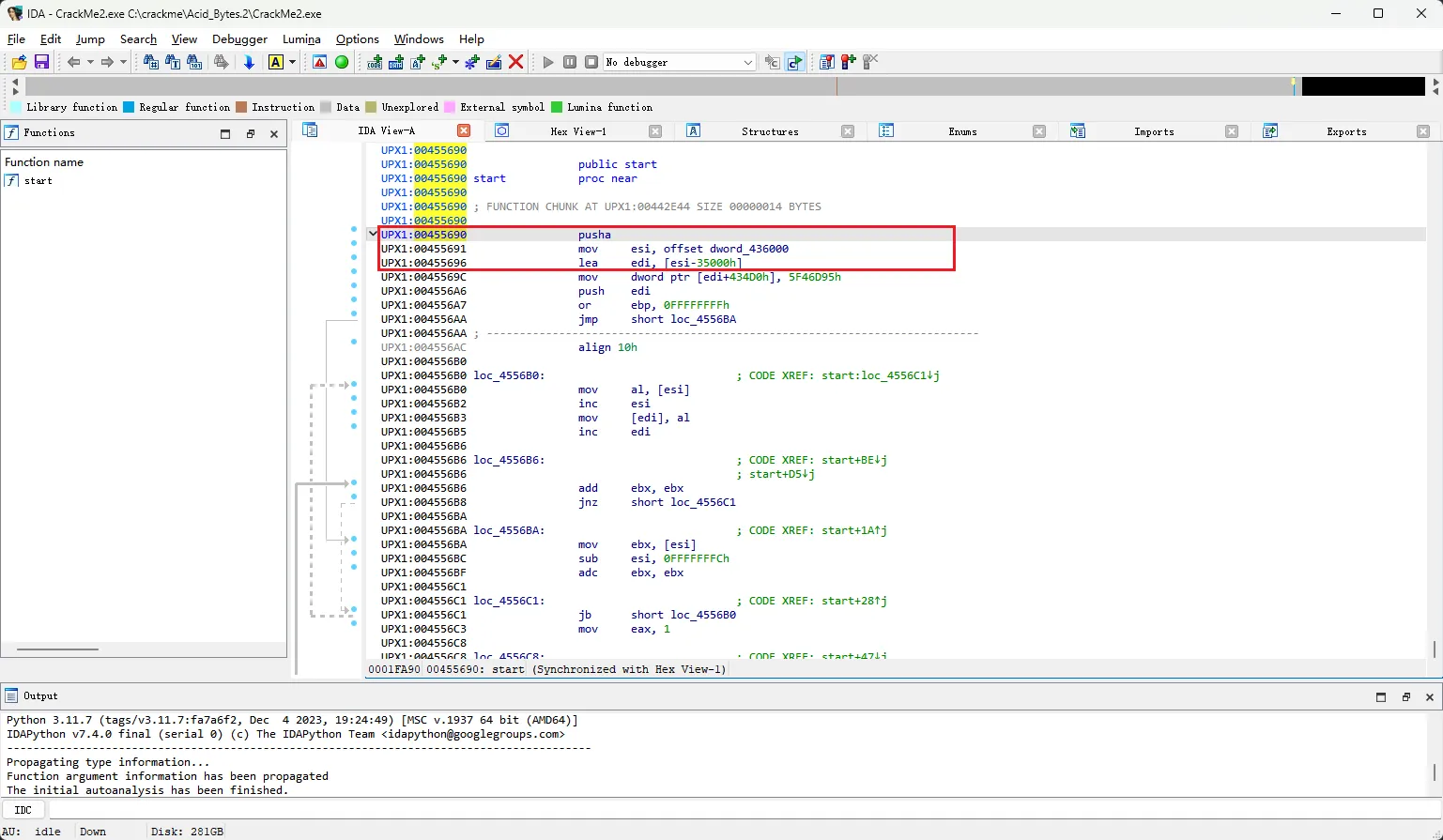
Task: Terminate the process with the stop button
Action: pyautogui.click(x=591, y=62)
